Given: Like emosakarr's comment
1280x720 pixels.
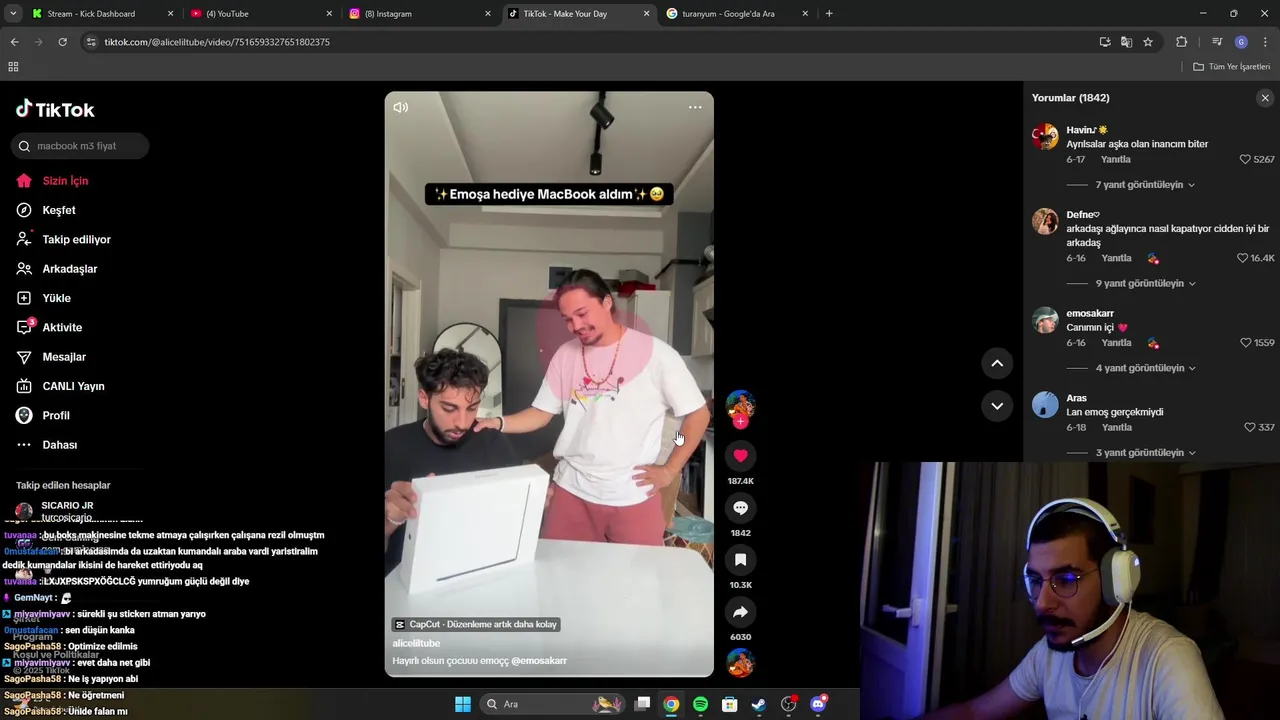Looking at the screenshot, I should click(1246, 343).
